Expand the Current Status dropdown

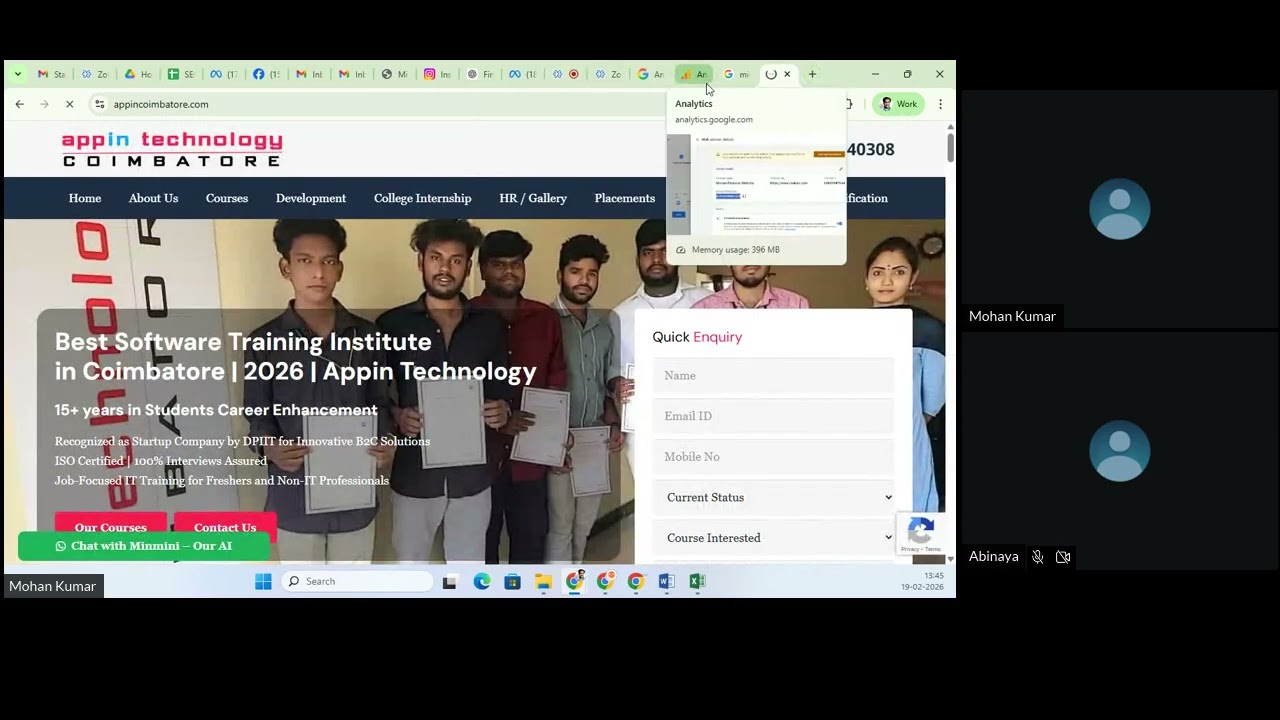773,497
